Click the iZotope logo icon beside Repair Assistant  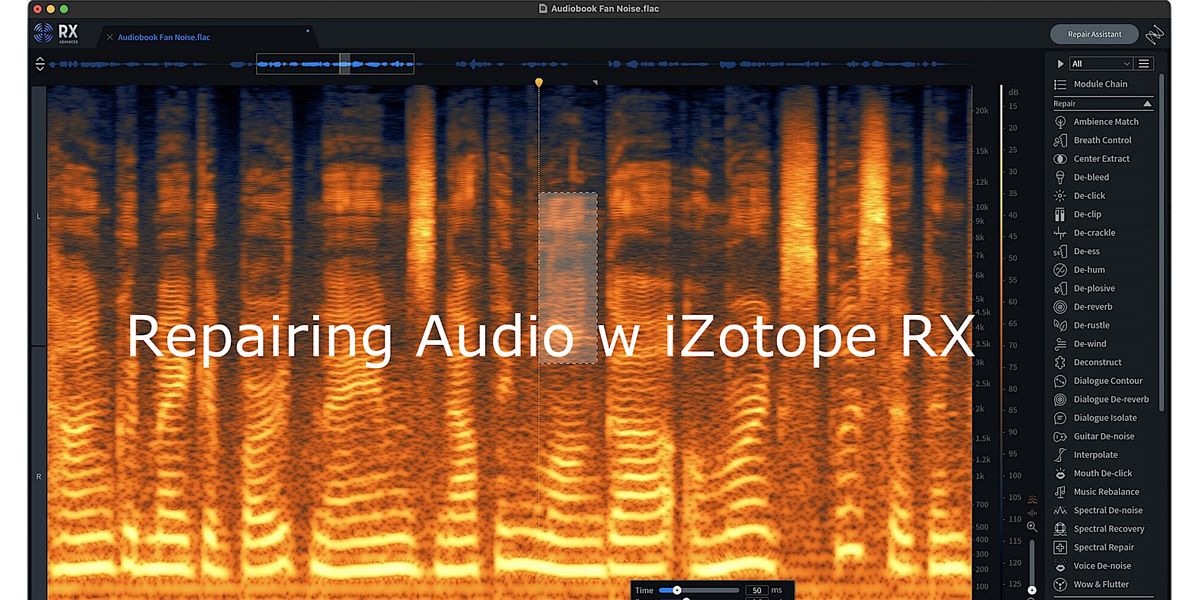[1156, 35]
